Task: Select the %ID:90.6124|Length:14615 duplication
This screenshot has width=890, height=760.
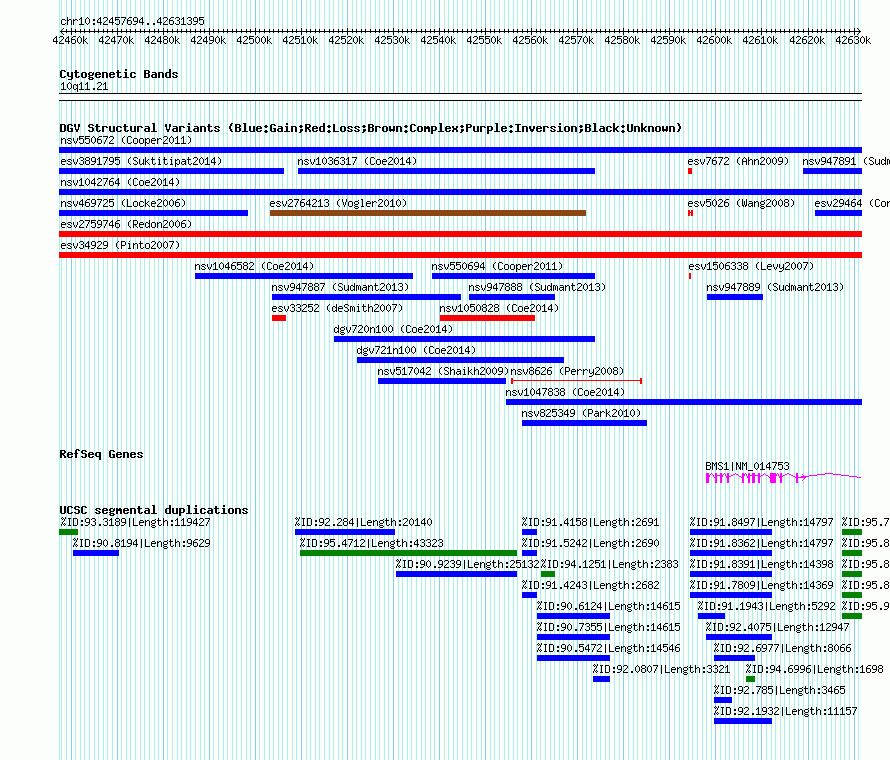Action: click(x=573, y=616)
